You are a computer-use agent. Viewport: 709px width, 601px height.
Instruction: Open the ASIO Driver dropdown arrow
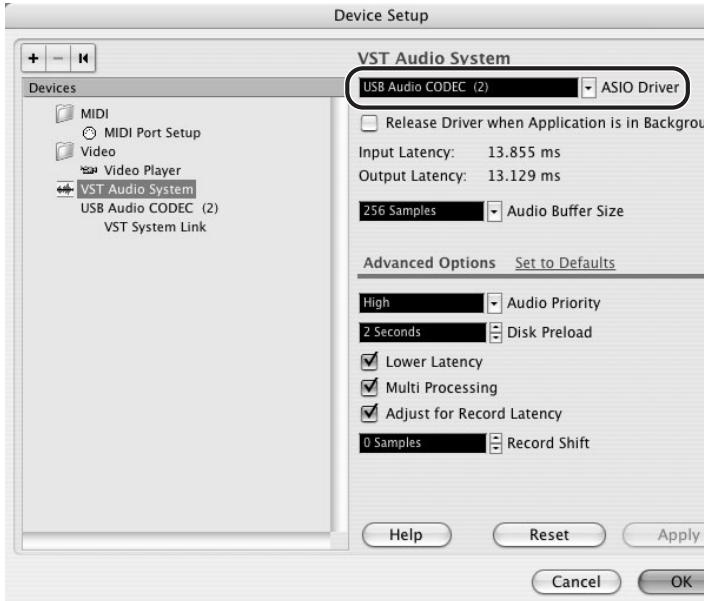tap(588, 87)
